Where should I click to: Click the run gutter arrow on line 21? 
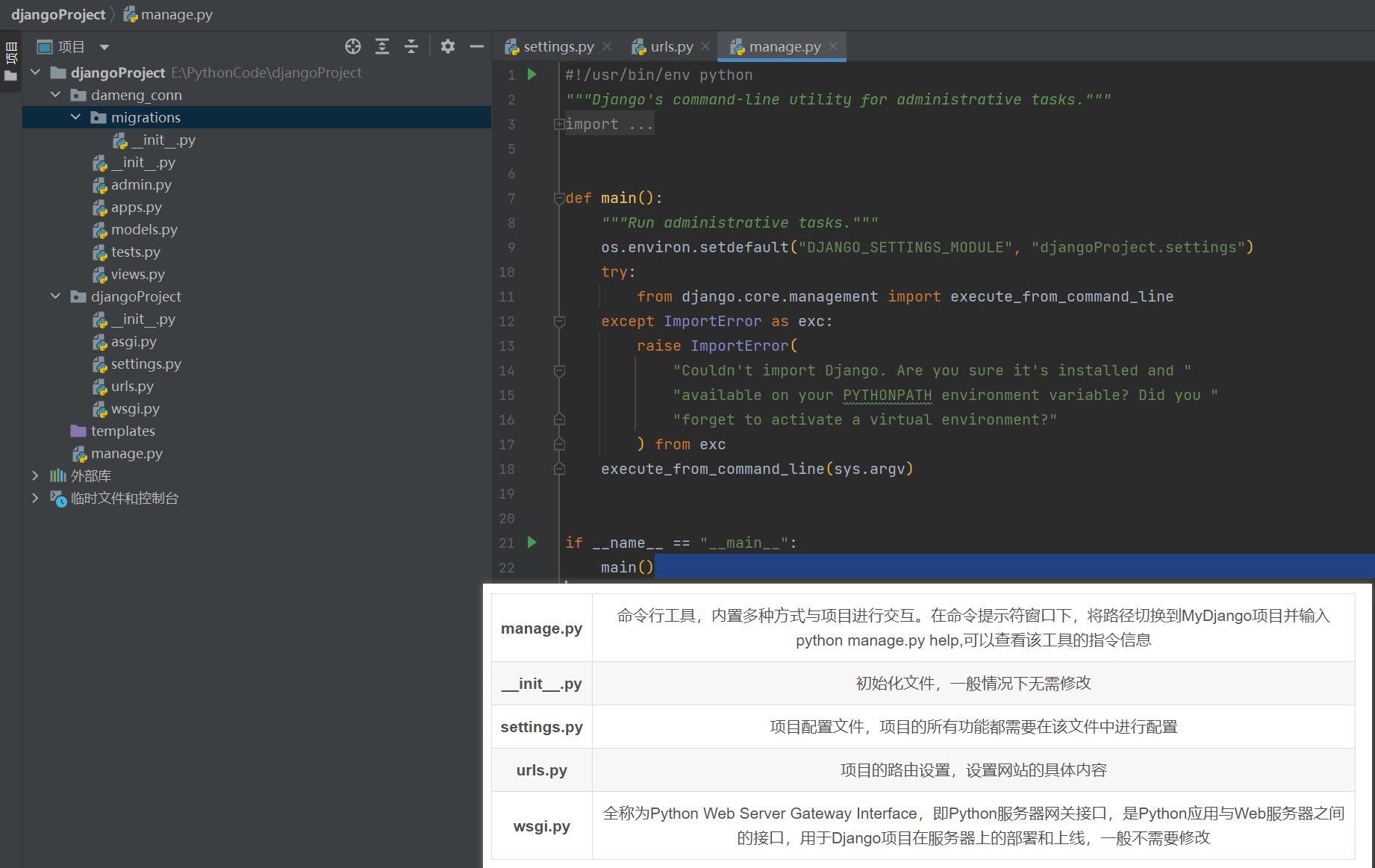point(532,542)
